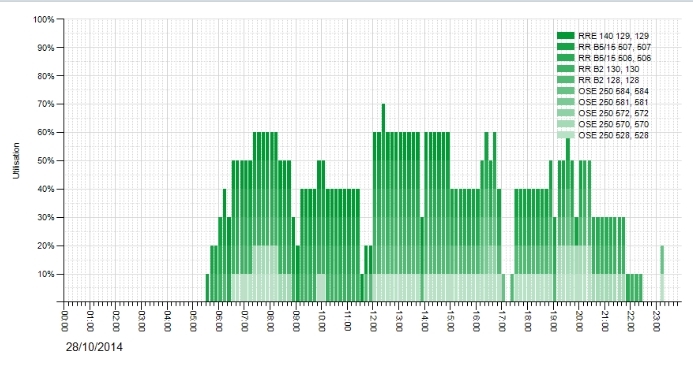Click the RRE 140 129 legend color swatch
The width and height of the screenshot is (693, 366).
click(x=565, y=36)
